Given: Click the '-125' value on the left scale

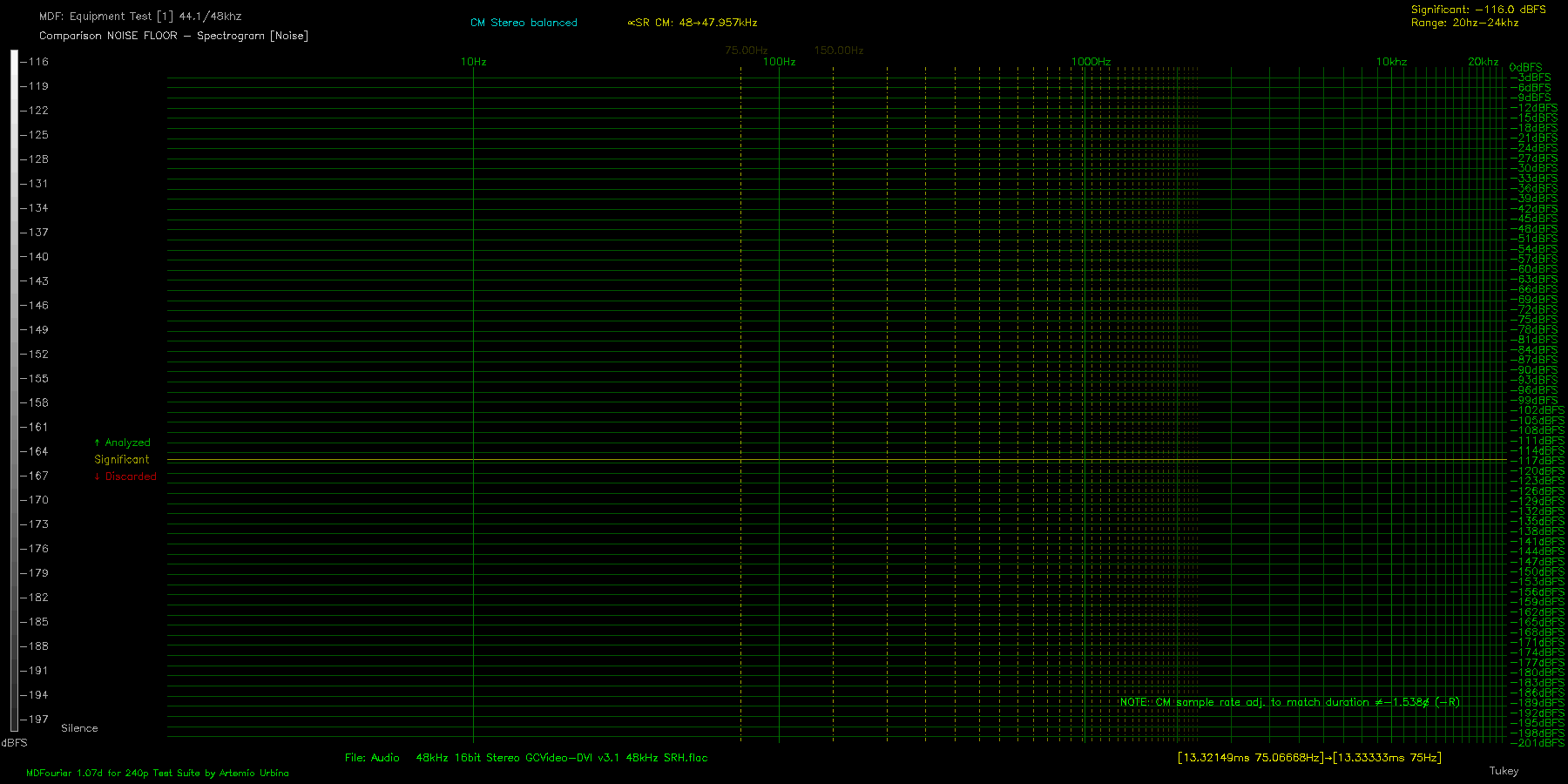Looking at the screenshot, I should pyautogui.click(x=35, y=135).
